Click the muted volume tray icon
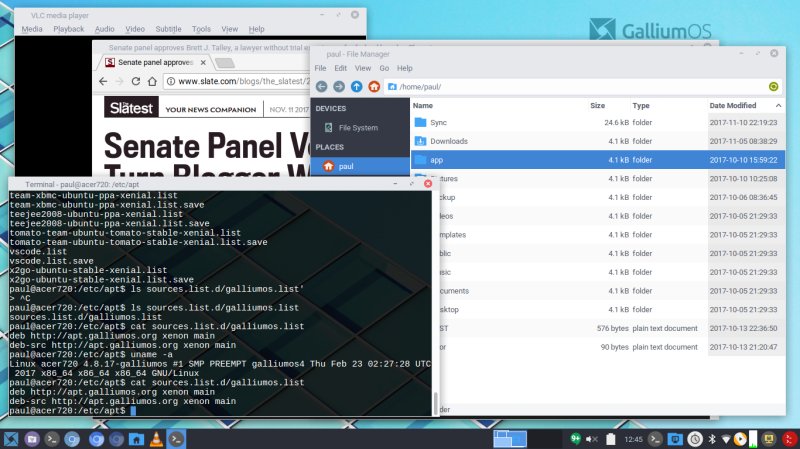Image resolution: width=800 pixels, height=449 pixels. tap(592, 439)
